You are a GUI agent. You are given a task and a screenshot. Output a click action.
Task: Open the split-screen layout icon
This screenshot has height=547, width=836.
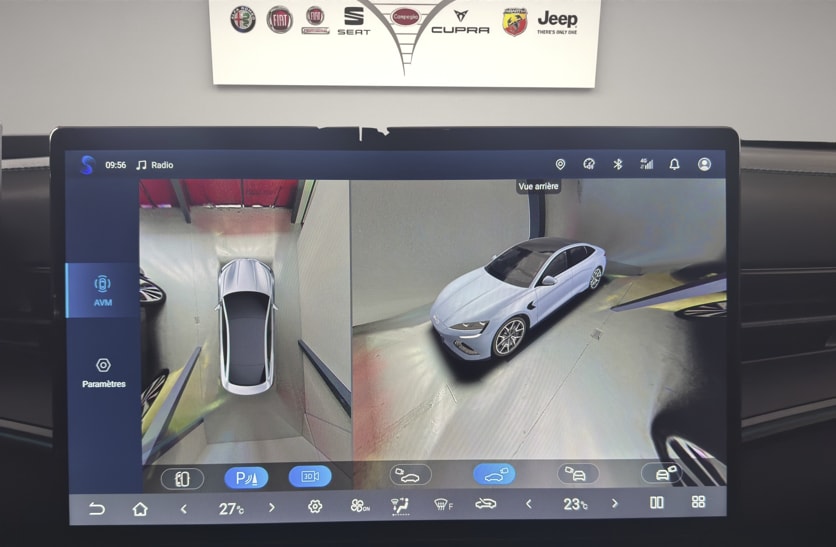657,502
